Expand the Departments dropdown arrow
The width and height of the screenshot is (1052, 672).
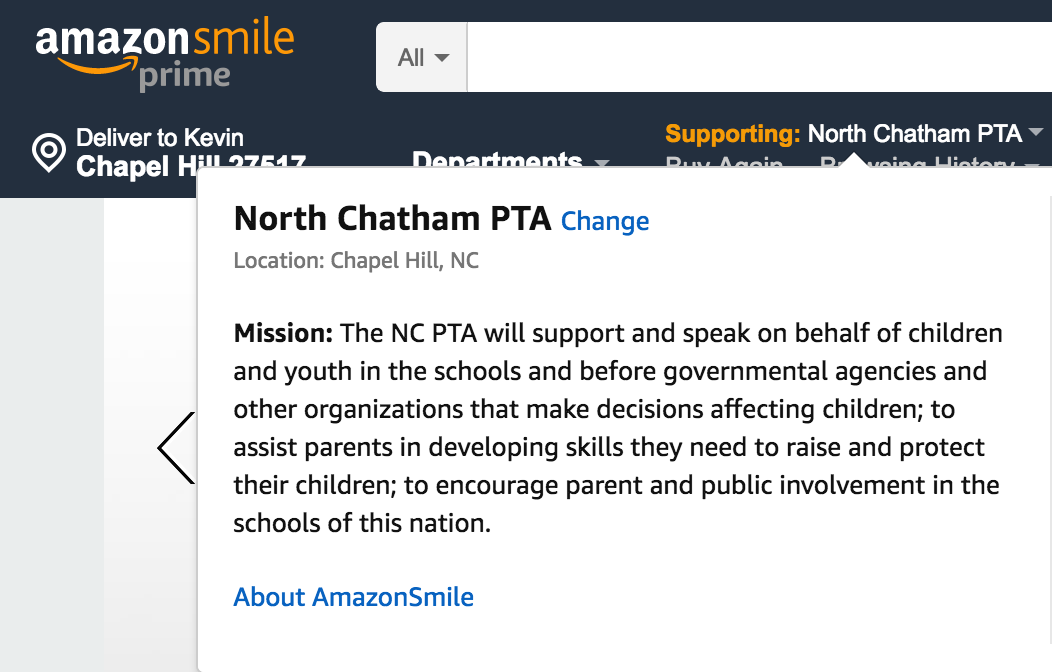pyautogui.click(x=602, y=163)
